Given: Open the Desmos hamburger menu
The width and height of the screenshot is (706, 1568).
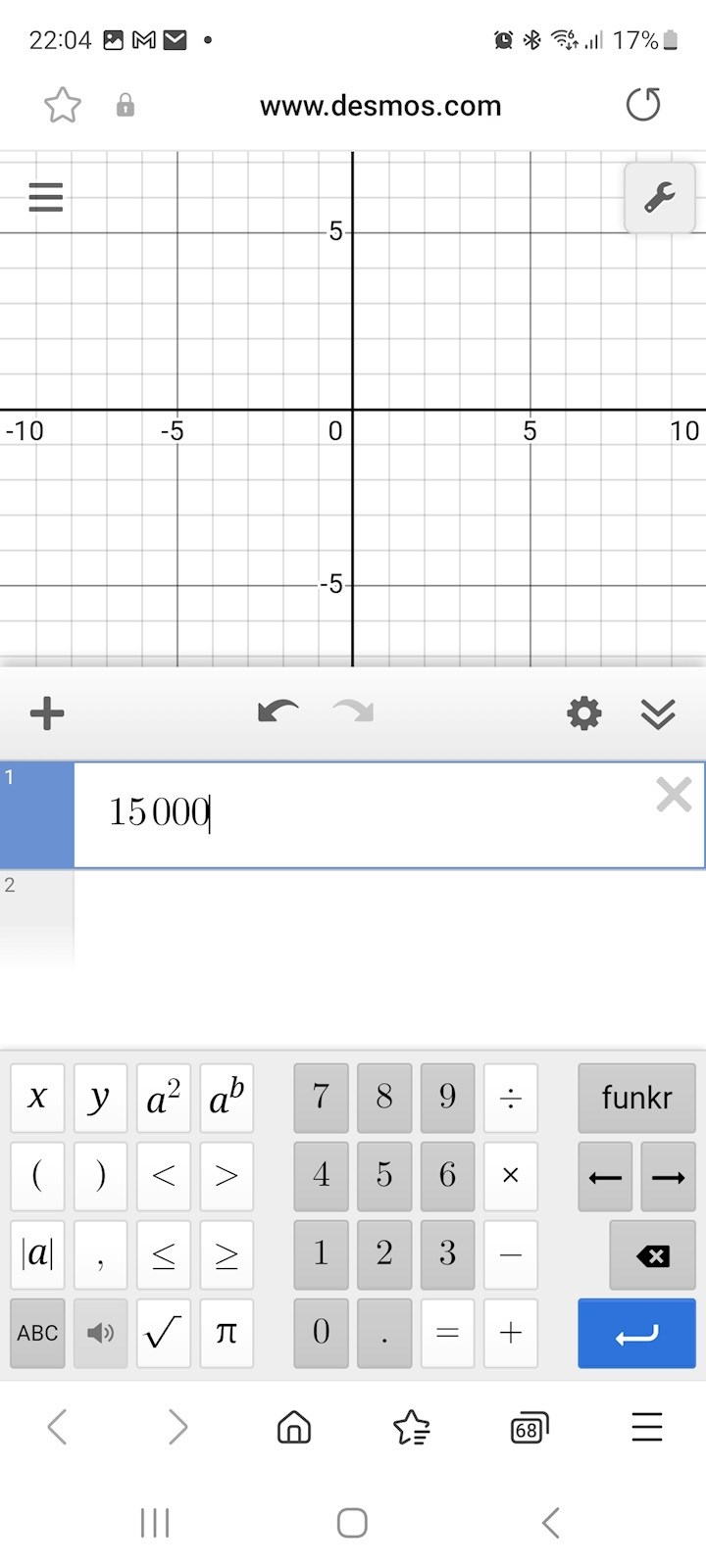Looking at the screenshot, I should pyautogui.click(x=45, y=197).
